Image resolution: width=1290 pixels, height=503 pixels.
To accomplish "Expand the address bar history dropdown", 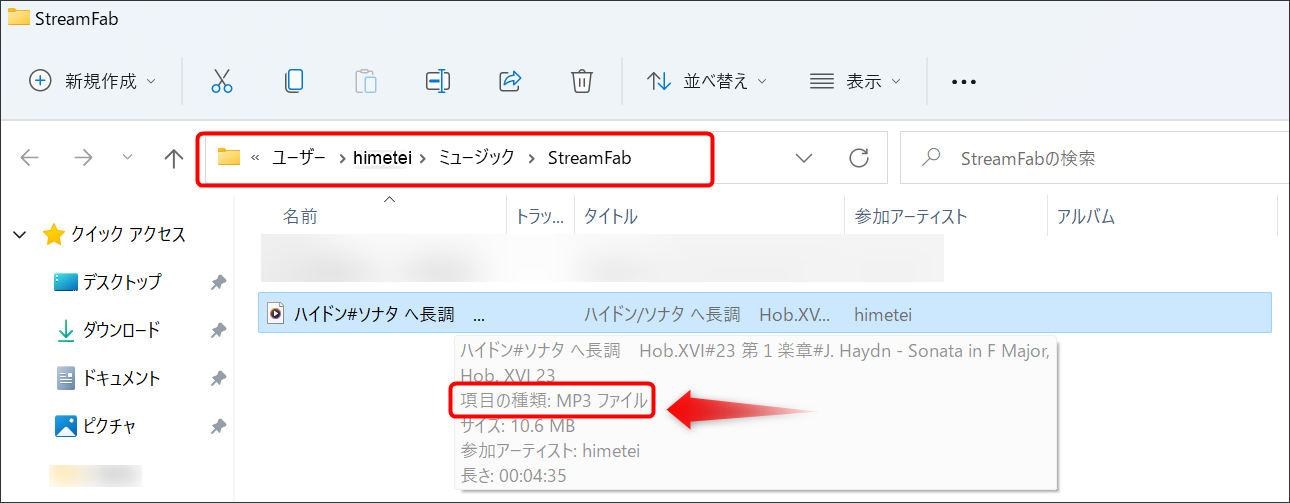I will click(803, 158).
